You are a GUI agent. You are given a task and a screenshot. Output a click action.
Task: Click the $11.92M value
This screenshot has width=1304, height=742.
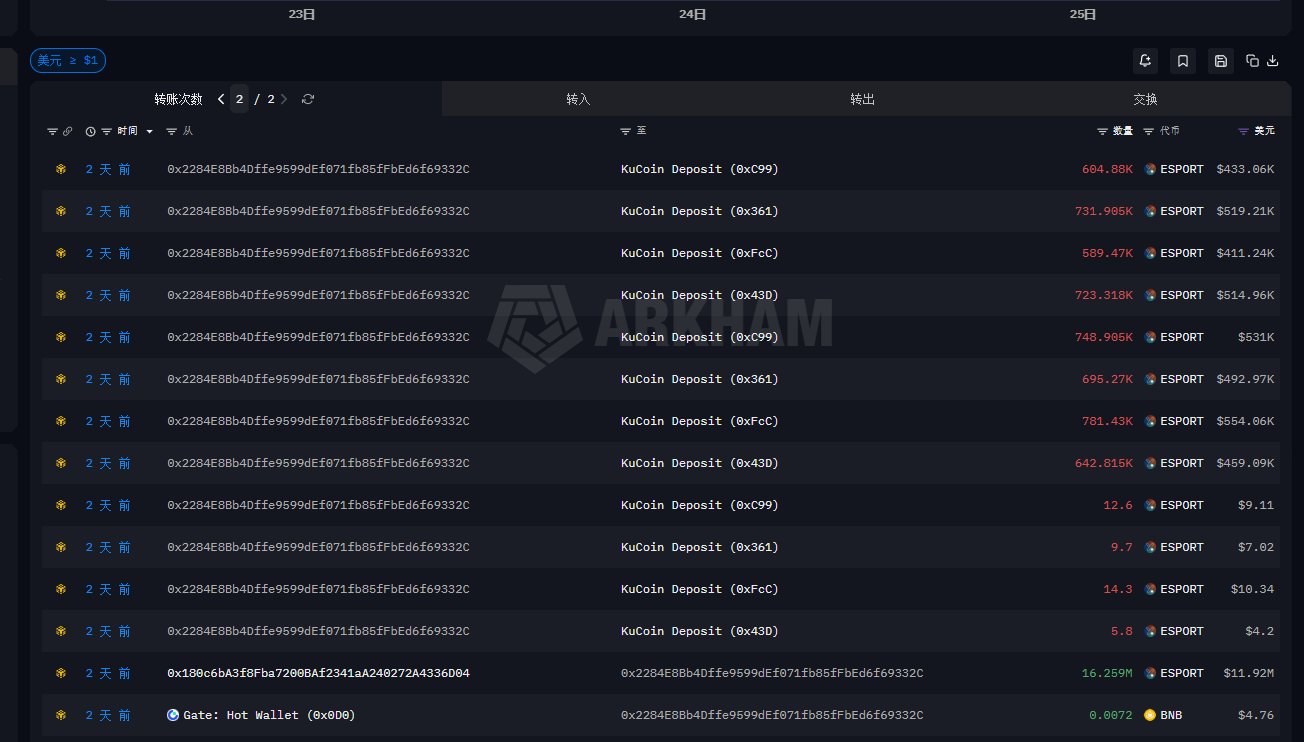[x=1249, y=673]
